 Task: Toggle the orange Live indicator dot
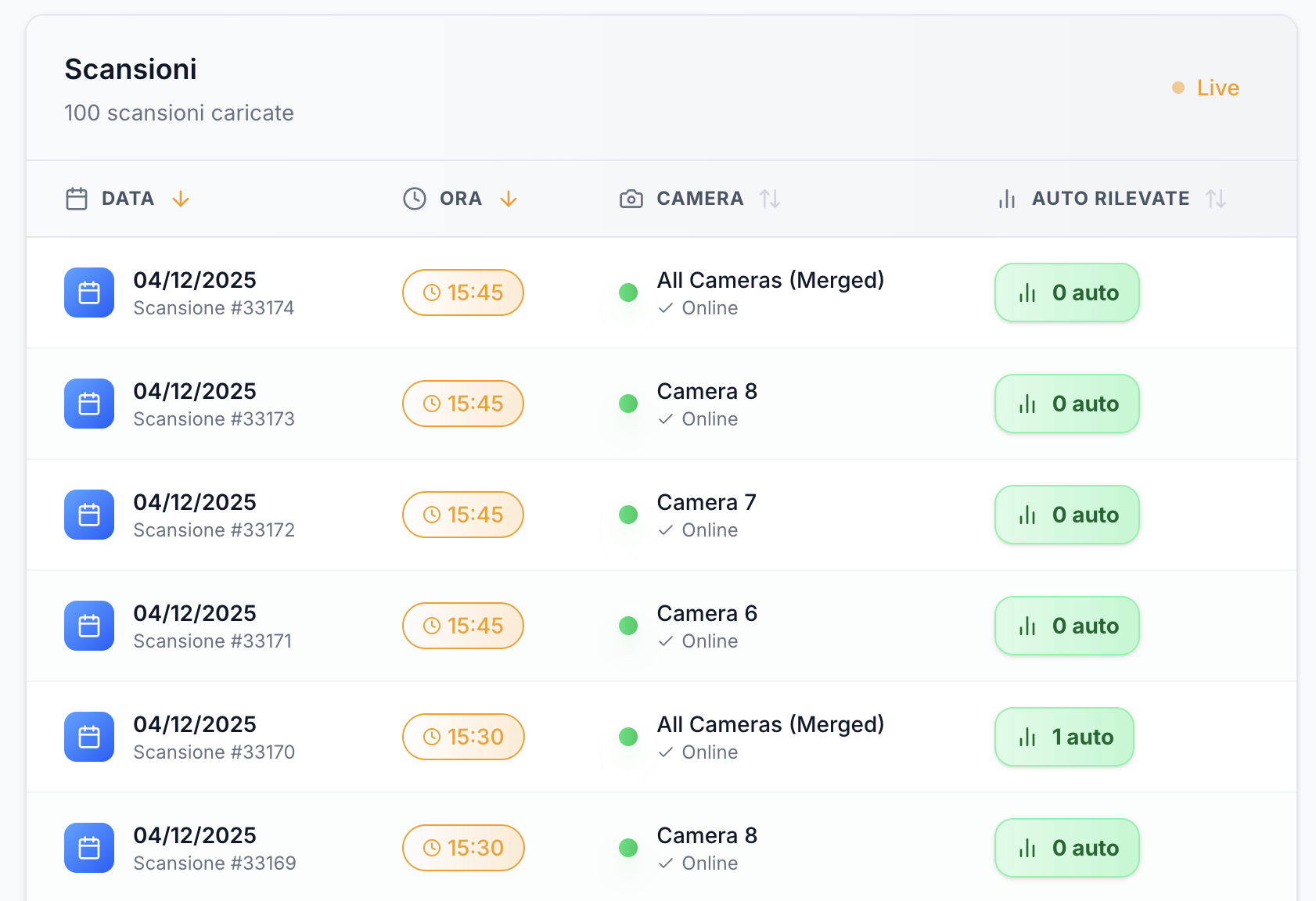(1178, 88)
